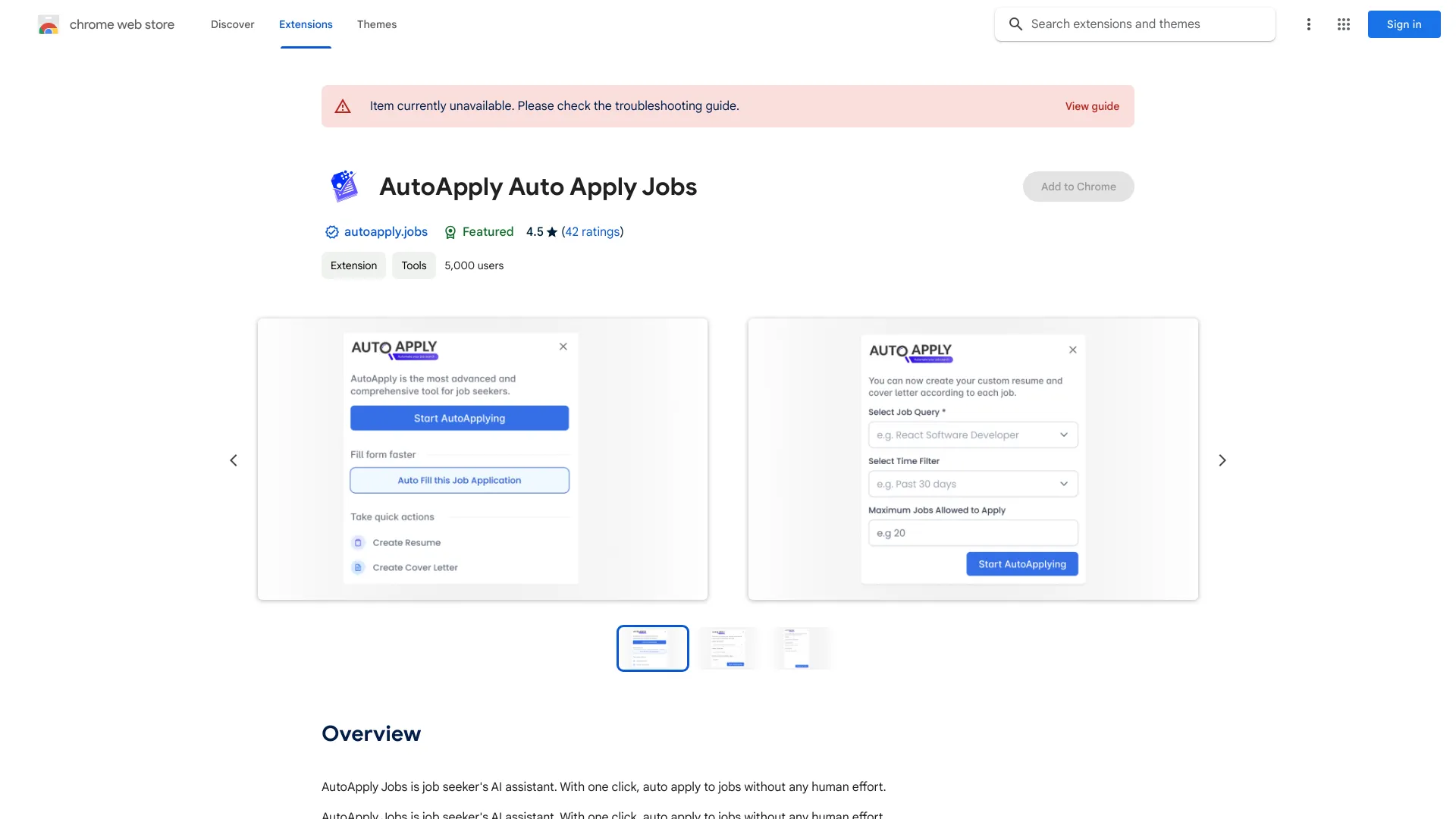Screen dimensions: 1456x819
Task: Click the View guide link
Action: (1092, 105)
